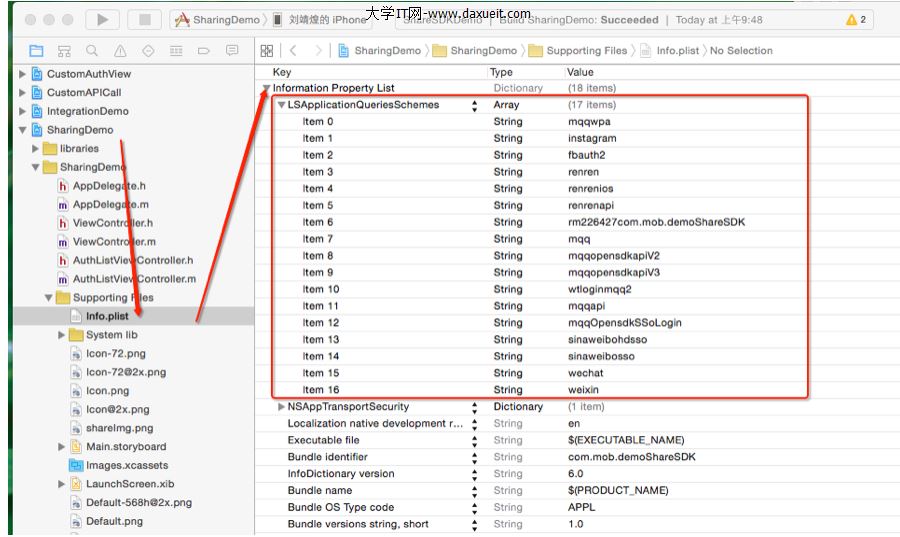
Task: Collapse the LSApplicationQueriesSchemes array
Action: tap(282, 105)
